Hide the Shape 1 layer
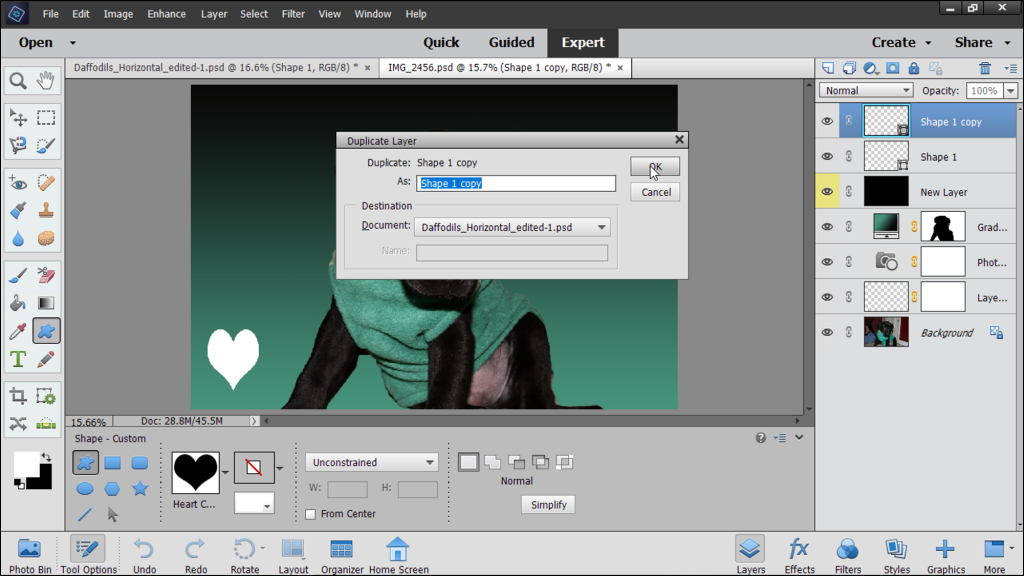The image size is (1024, 576). pos(827,157)
